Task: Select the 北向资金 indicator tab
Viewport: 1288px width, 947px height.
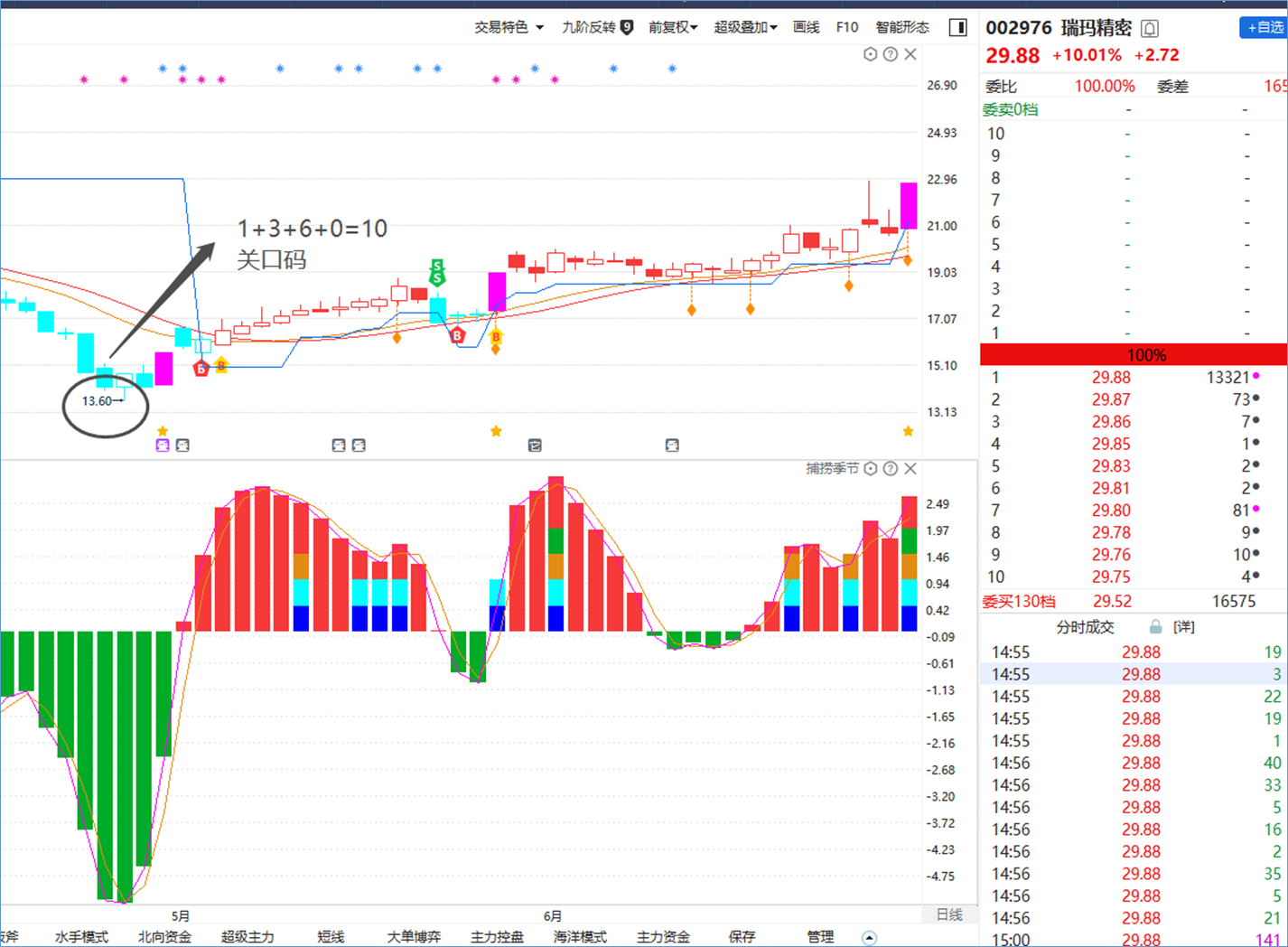Action: pos(164,937)
